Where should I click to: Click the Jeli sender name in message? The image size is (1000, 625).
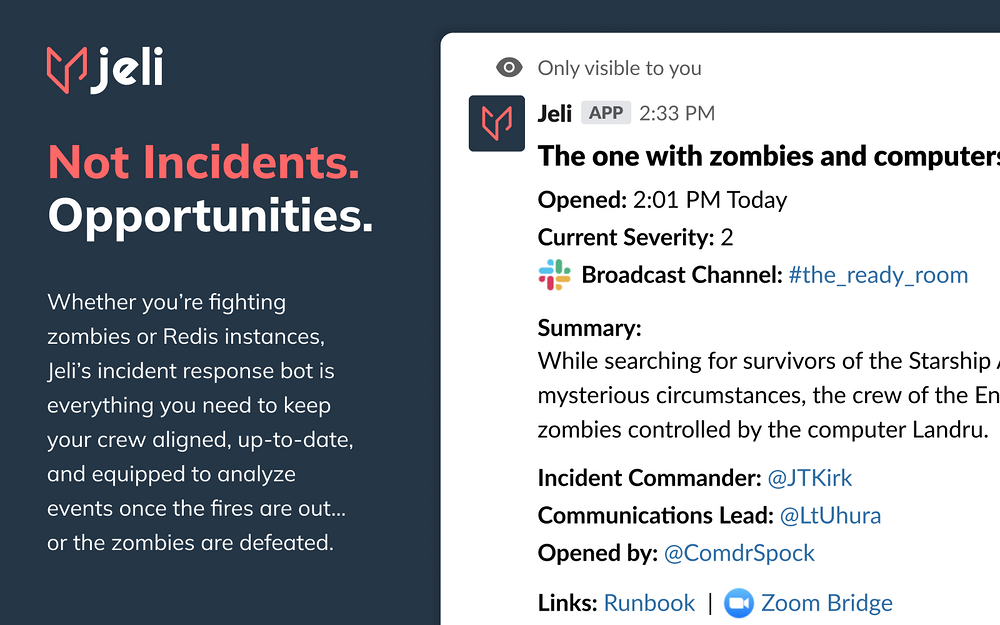coord(554,114)
